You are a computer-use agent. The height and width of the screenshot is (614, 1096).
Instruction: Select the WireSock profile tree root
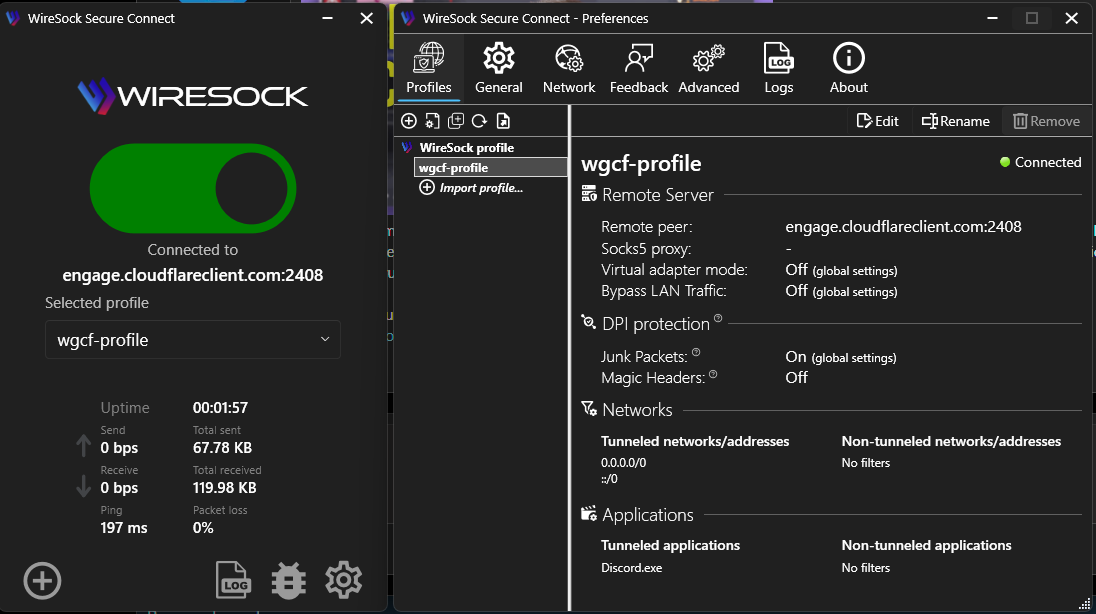click(466, 148)
